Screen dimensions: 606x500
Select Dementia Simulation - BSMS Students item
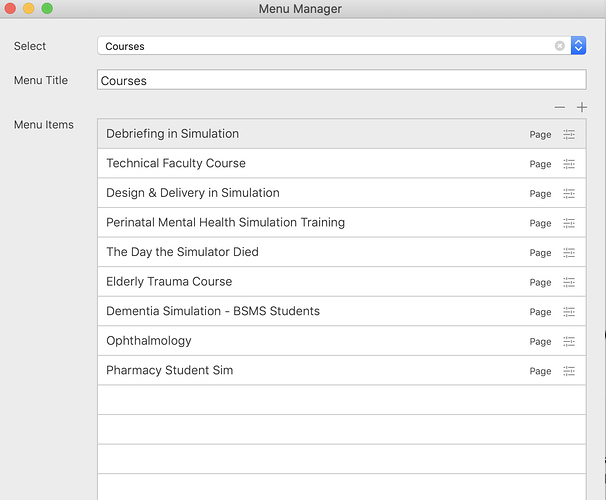click(x=213, y=311)
